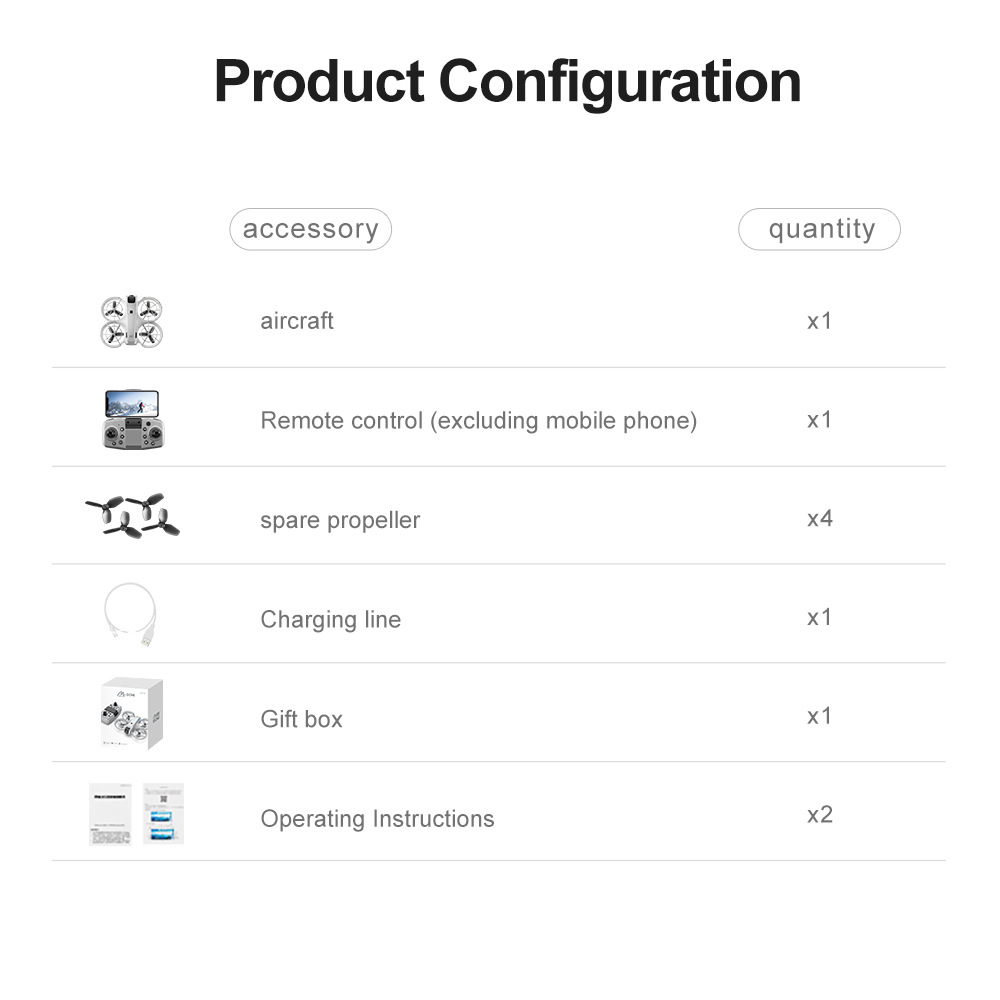The width and height of the screenshot is (1000, 1000).
Task: Click the right instructions sheet with blue labels
Action: (x=163, y=813)
